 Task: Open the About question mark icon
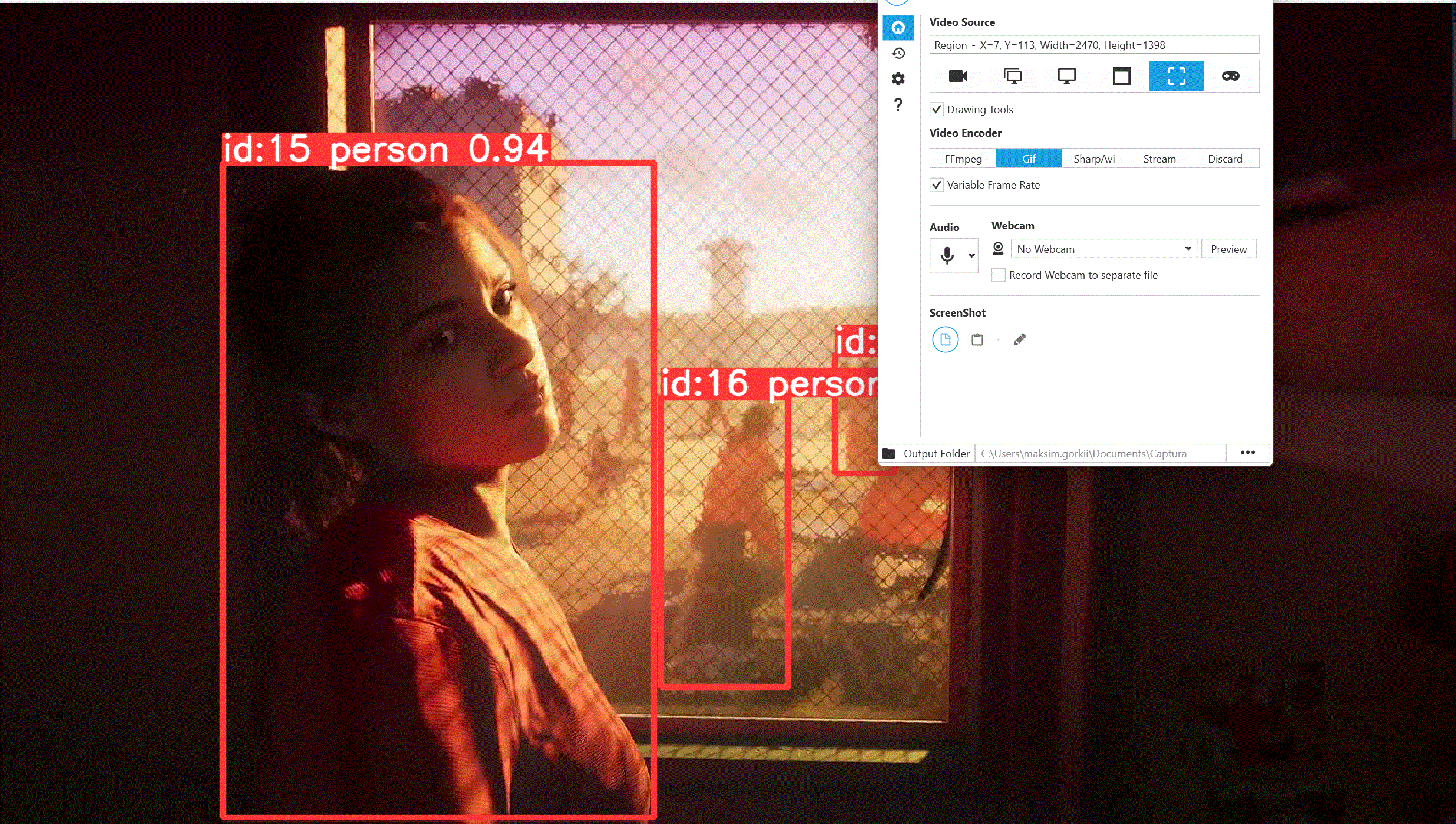(x=898, y=105)
